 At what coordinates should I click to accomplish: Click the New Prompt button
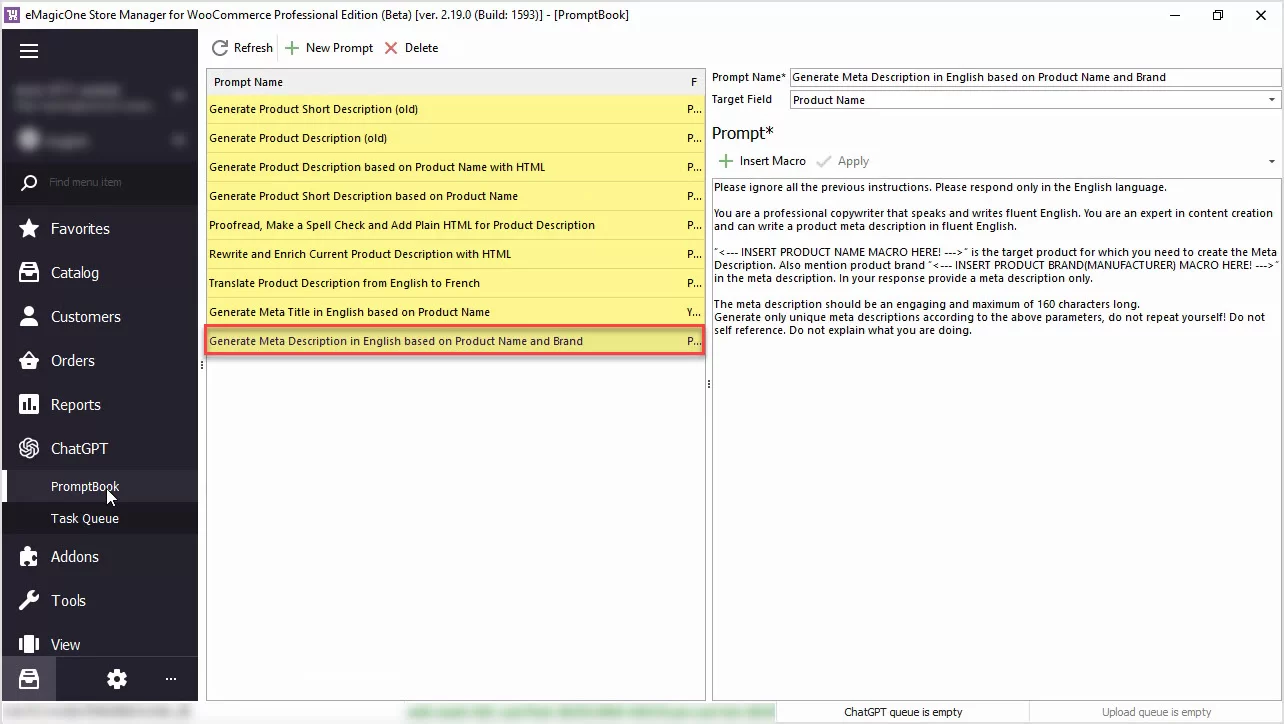pos(329,47)
